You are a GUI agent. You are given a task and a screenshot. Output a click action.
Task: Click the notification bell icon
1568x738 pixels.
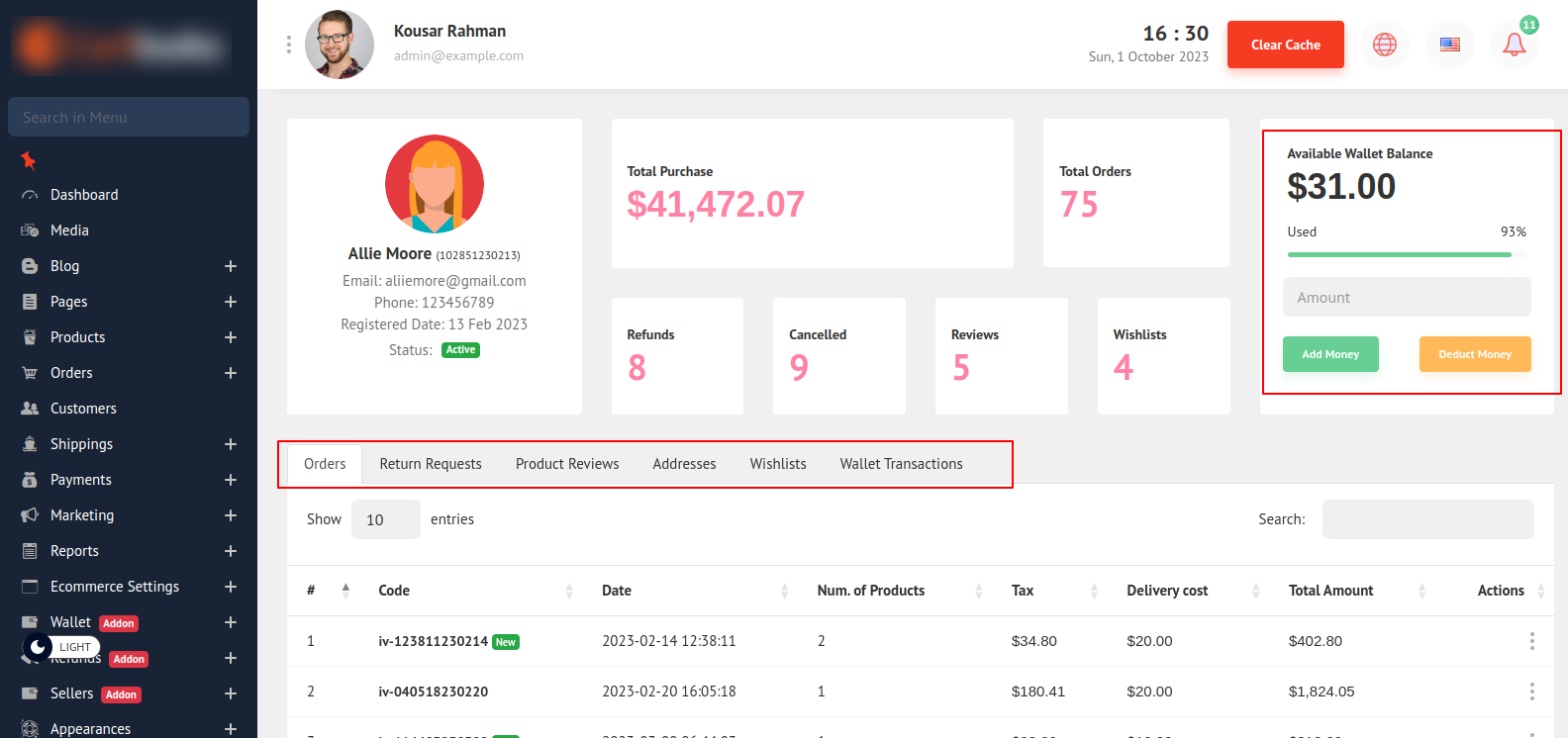tap(1514, 45)
